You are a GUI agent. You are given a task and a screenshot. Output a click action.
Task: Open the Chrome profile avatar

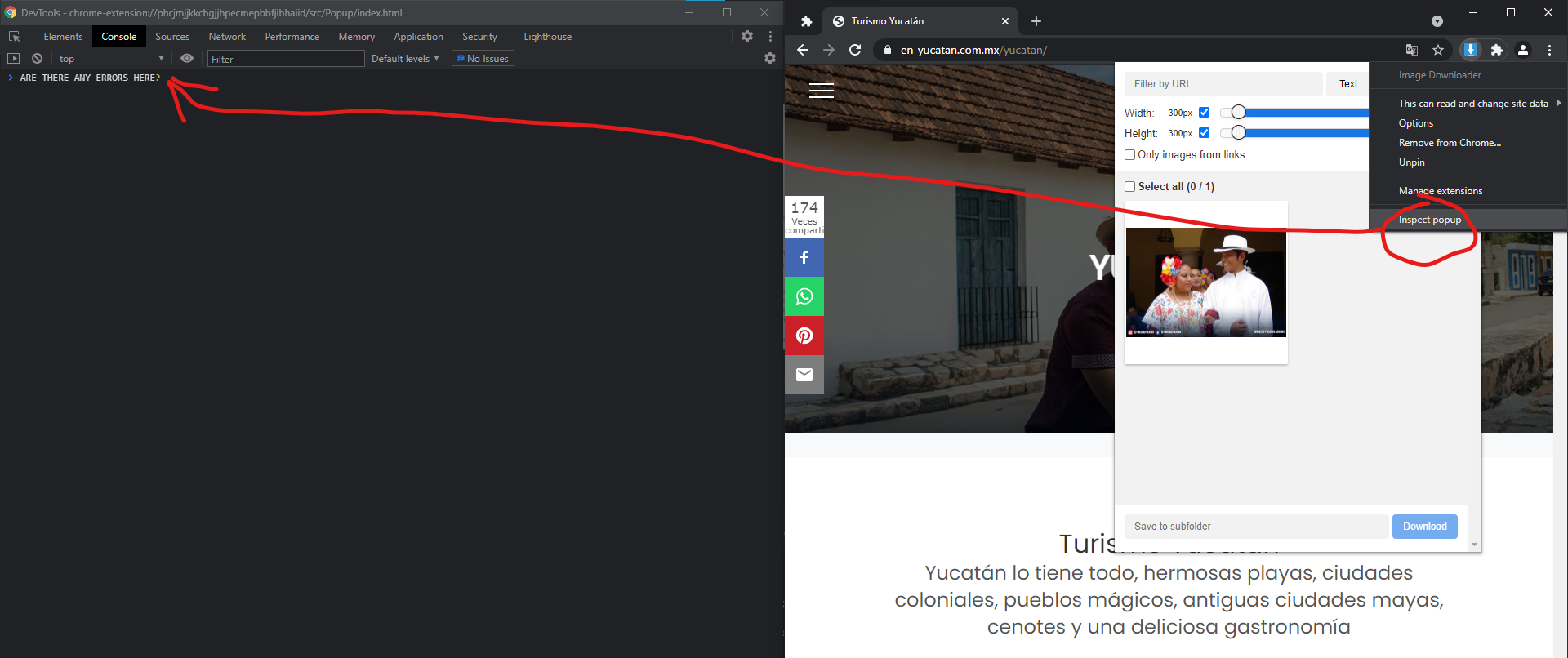pyautogui.click(x=1523, y=50)
